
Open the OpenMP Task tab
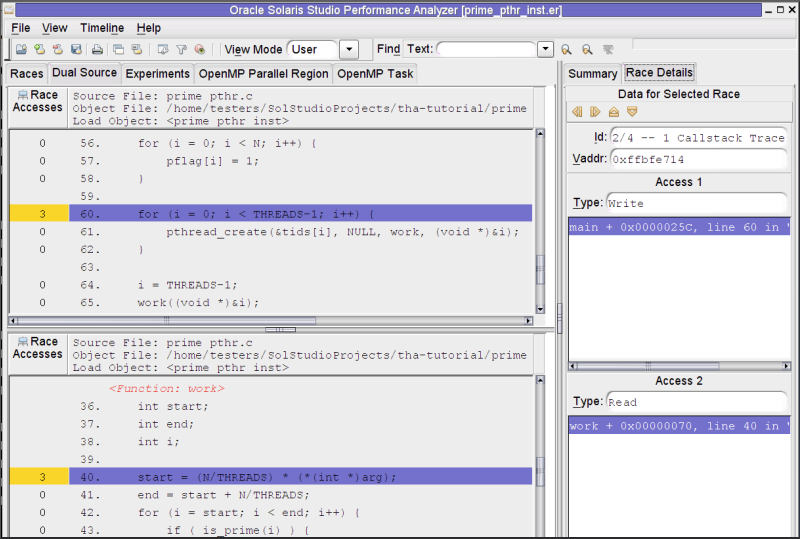[x=375, y=74]
